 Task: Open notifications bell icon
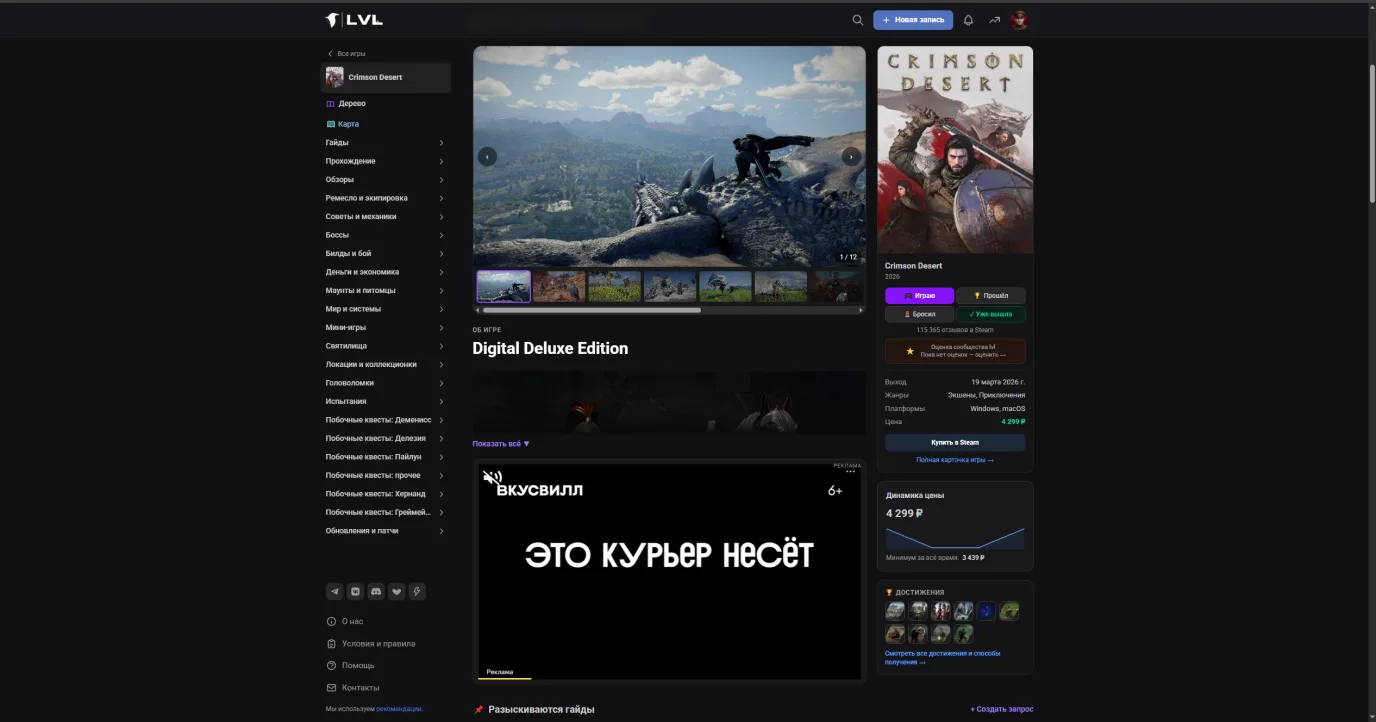pos(968,20)
